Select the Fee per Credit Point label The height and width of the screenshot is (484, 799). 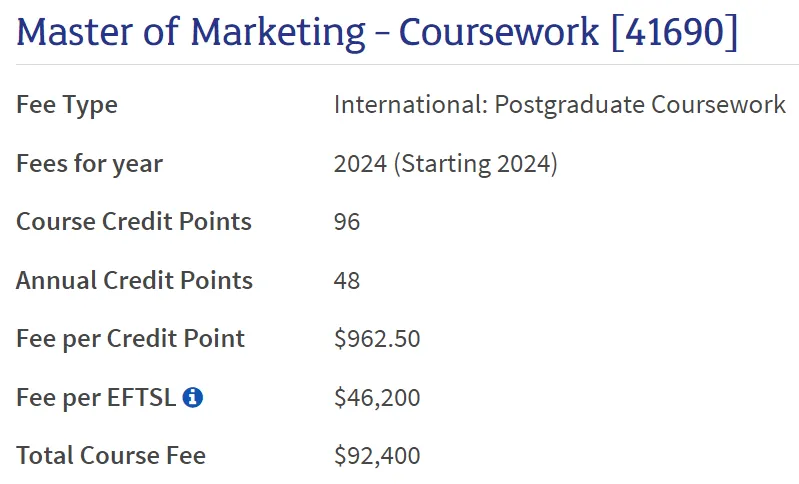tap(130, 339)
